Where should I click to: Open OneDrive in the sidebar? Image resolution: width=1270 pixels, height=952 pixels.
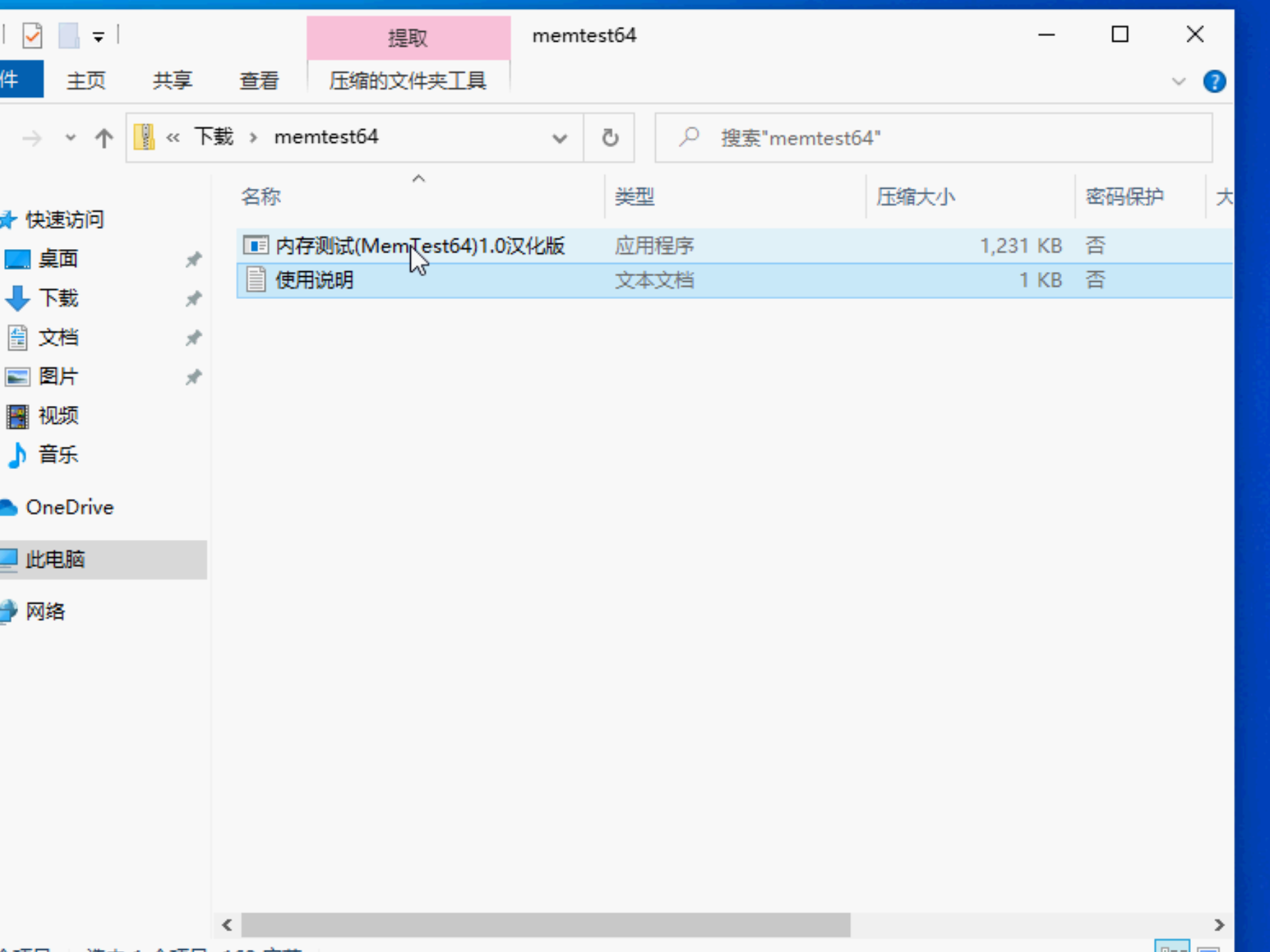pos(69,507)
